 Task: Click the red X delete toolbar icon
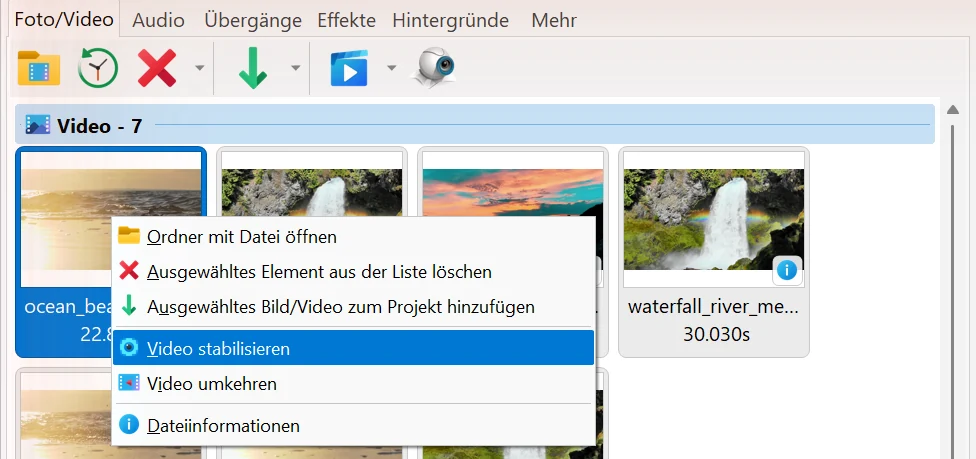click(157, 67)
